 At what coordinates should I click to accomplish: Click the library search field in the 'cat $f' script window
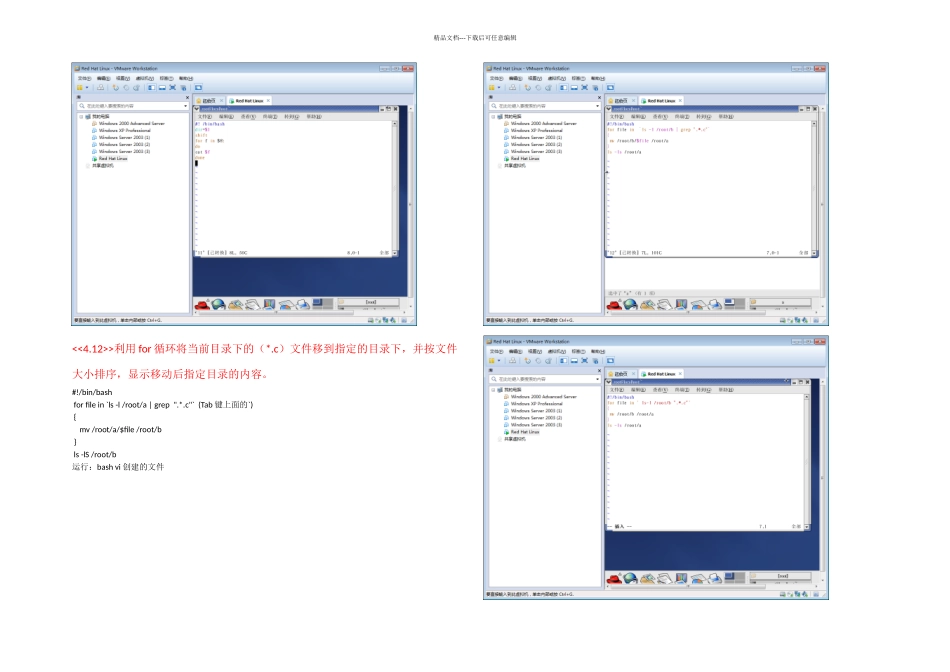tap(133, 106)
